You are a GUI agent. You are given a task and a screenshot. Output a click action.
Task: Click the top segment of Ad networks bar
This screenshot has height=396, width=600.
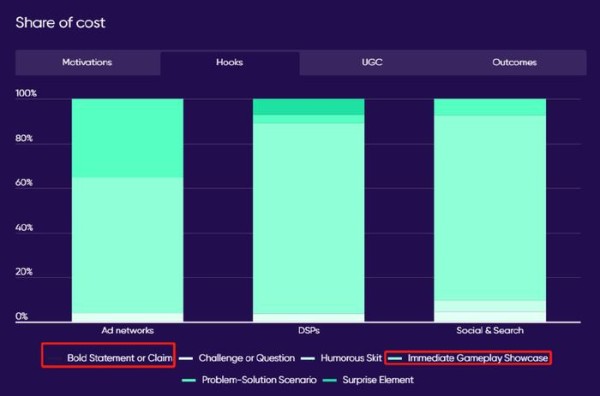coord(127,138)
